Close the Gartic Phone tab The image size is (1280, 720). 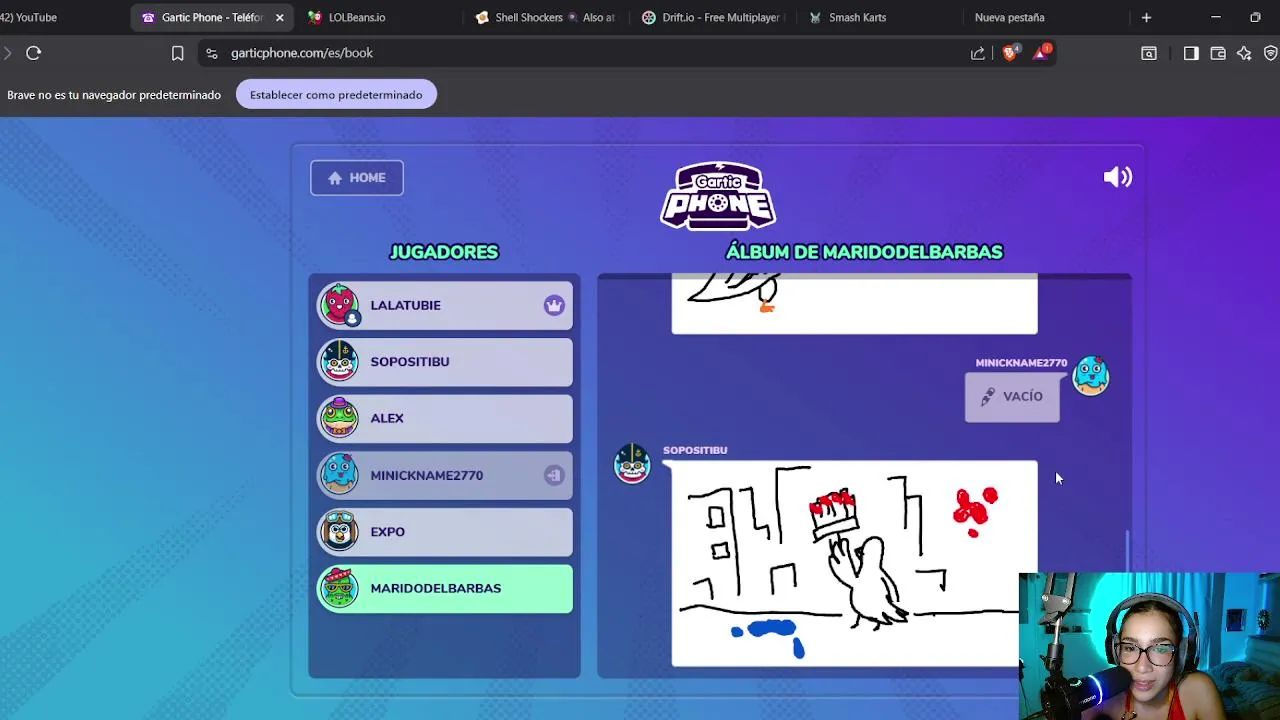(x=280, y=17)
